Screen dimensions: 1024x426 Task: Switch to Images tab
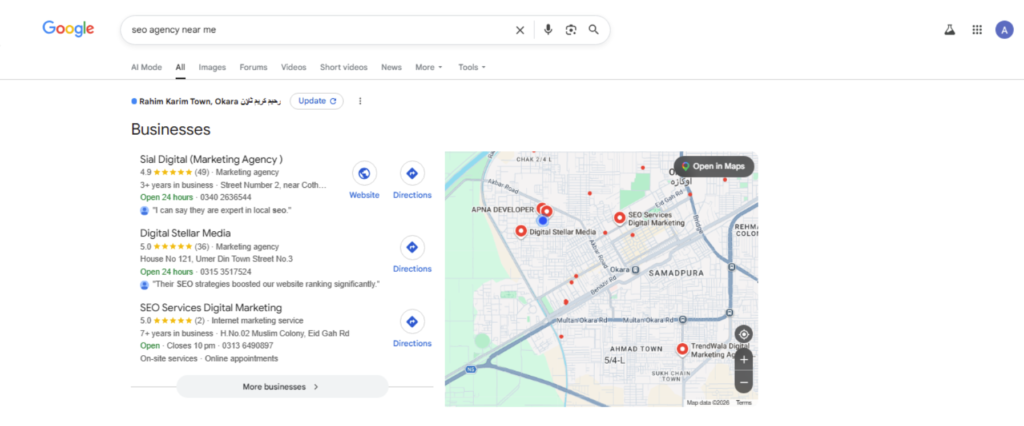click(212, 67)
